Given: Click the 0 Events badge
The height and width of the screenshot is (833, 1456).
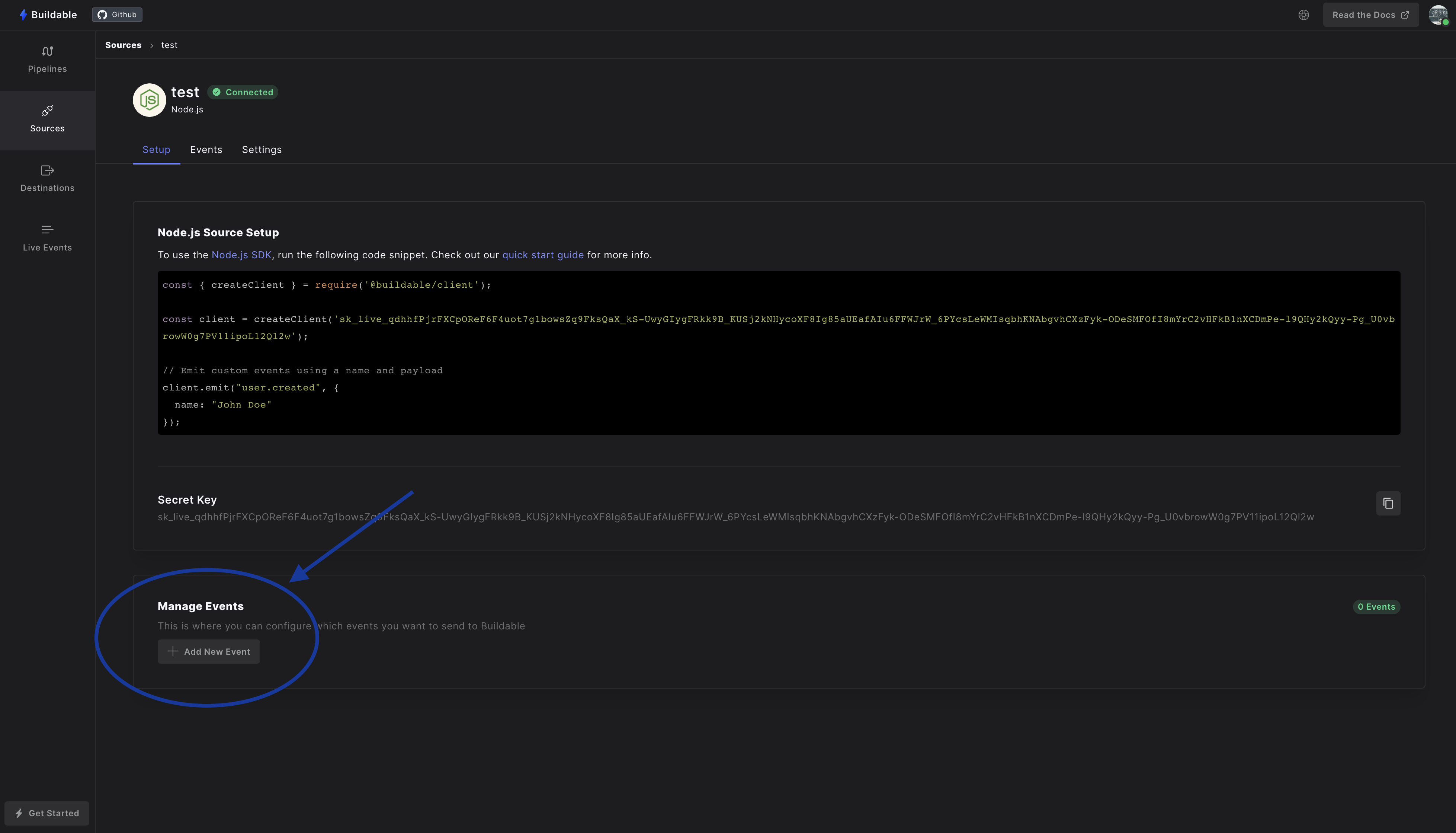Looking at the screenshot, I should point(1376,607).
